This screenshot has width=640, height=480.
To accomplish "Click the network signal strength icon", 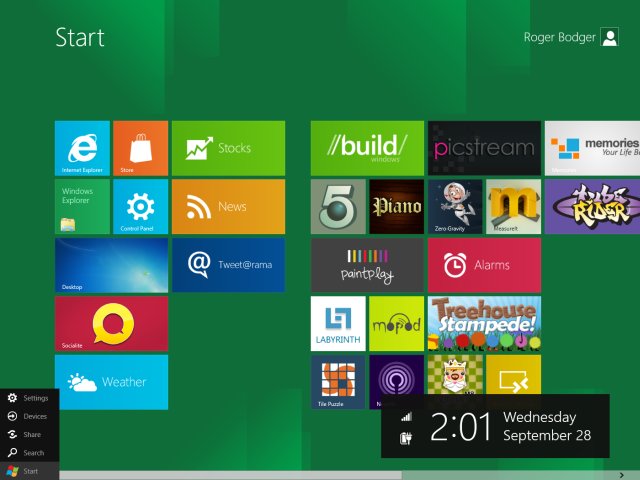I will point(407,417).
